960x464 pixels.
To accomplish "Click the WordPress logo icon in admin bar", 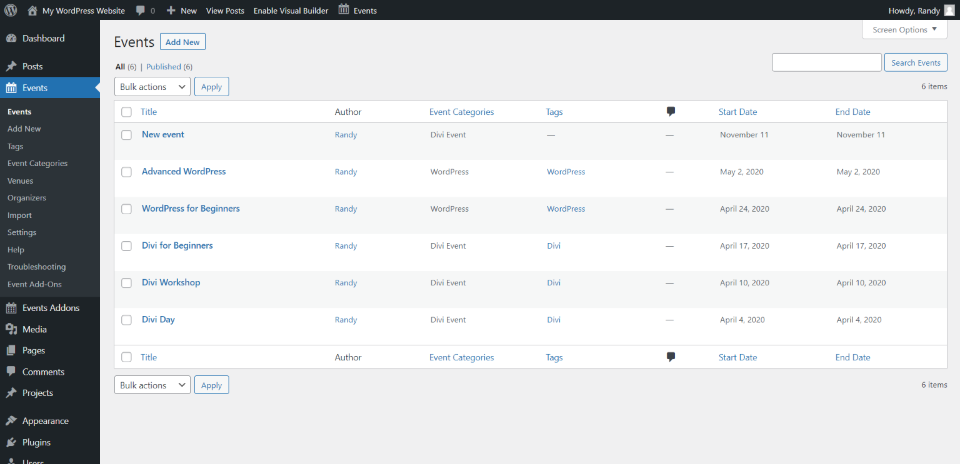I will 10,10.
